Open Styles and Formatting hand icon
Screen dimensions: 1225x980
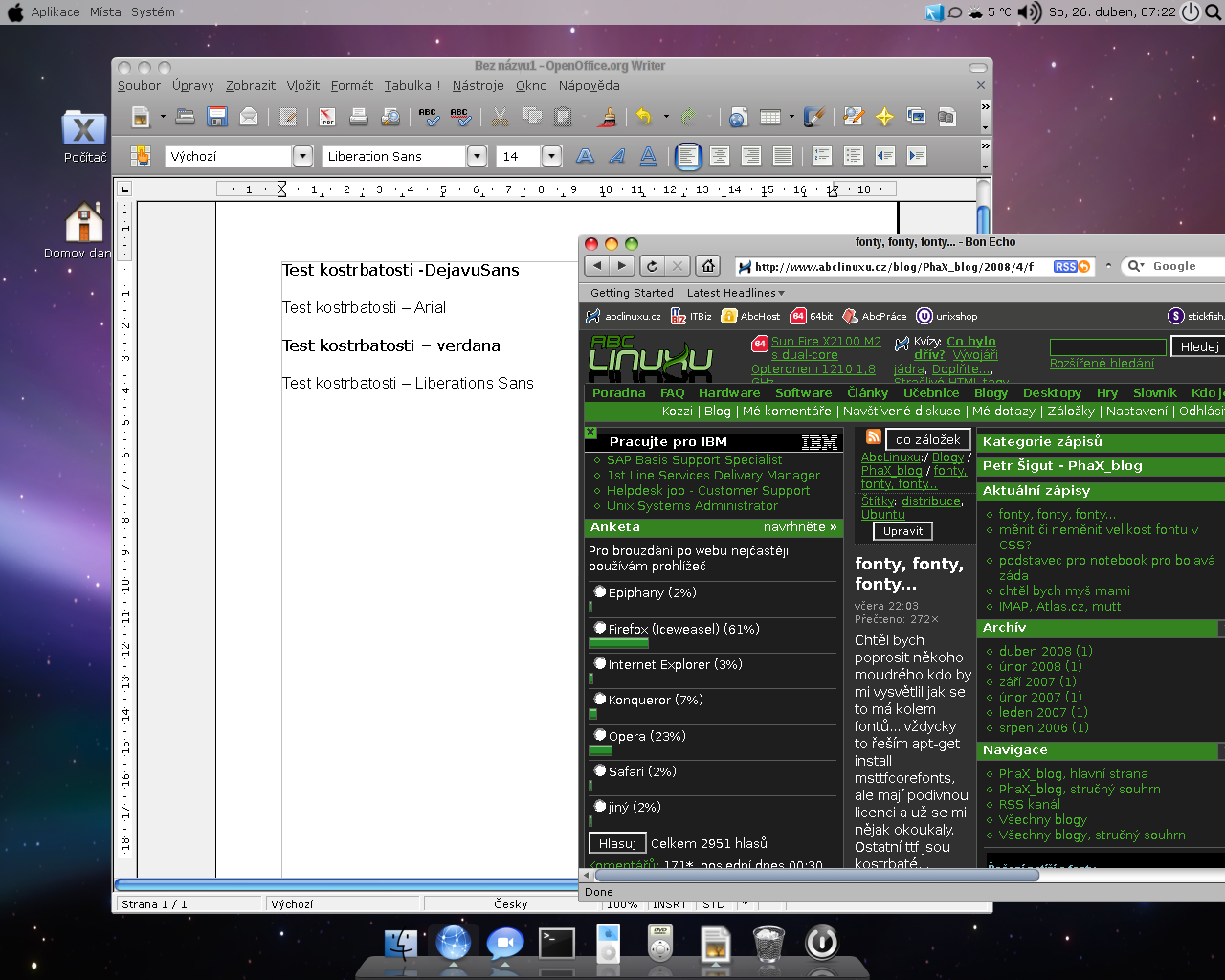coord(141,156)
